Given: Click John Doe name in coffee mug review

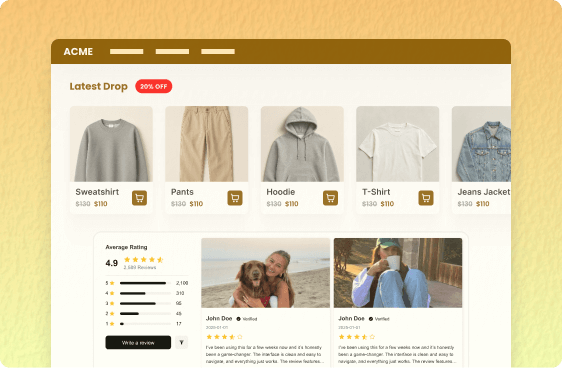Looking at the screenshot, I should [x=351, y=318].
